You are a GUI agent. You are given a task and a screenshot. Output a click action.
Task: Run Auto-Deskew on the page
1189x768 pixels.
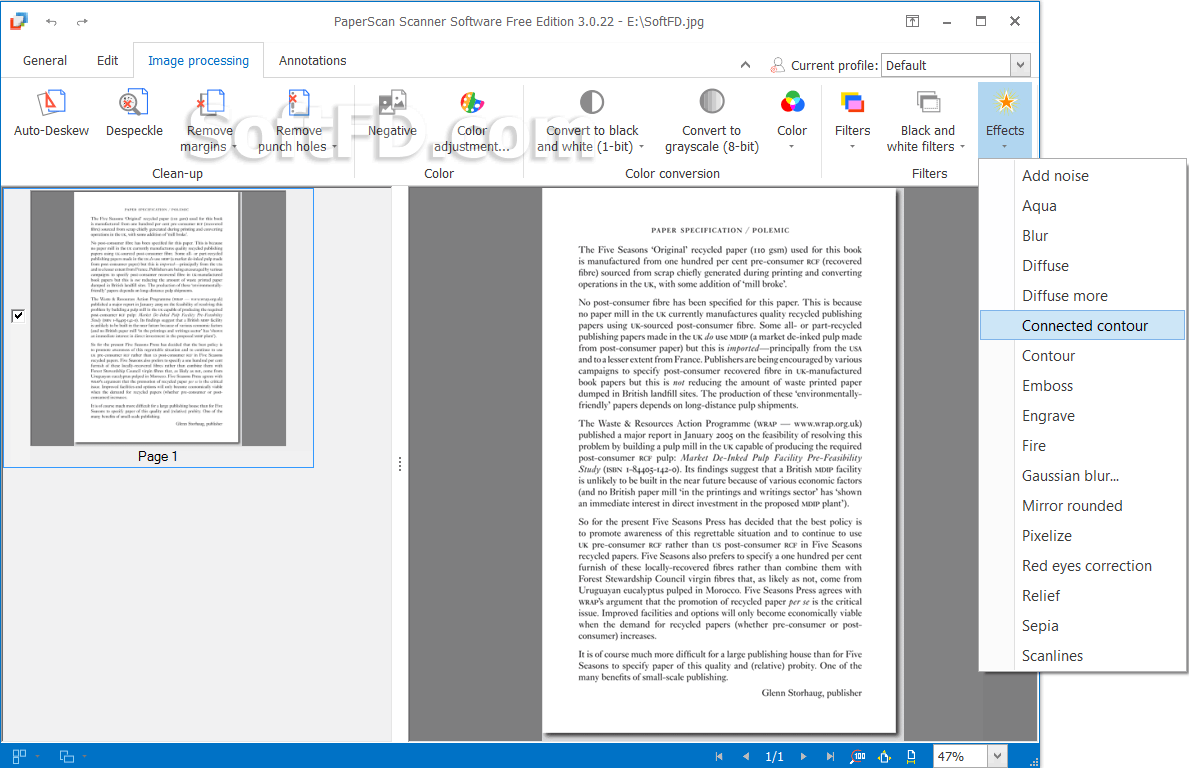(51, 114)
